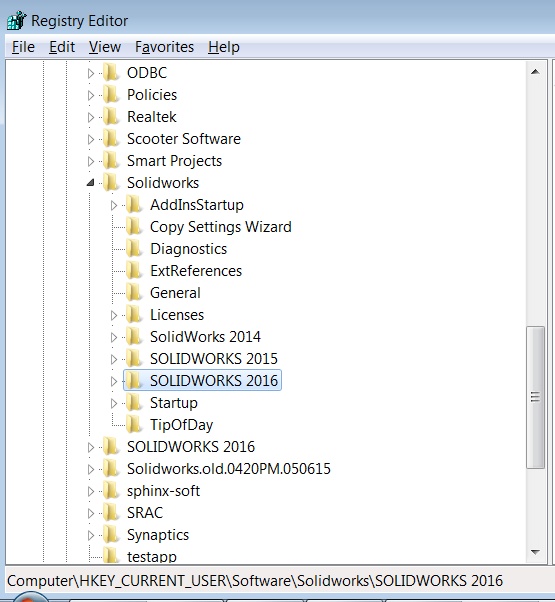Image resolution: width=555 pixels, height=602 pixels.
Task: Select the SOLIDWORKS 2015 key label
Action: point(213,359)
